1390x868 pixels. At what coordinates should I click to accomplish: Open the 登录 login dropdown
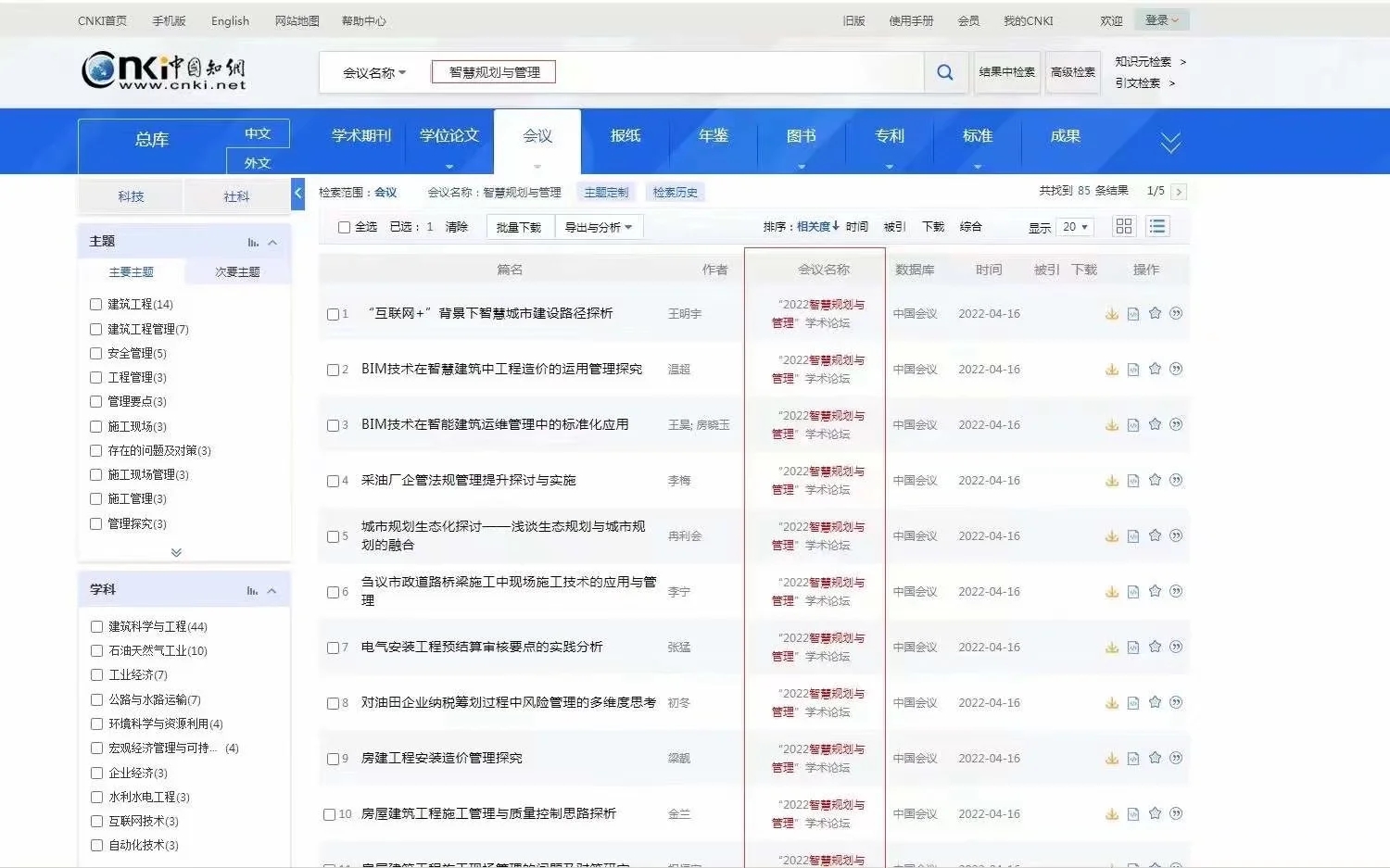click(x=1162, y=20)
